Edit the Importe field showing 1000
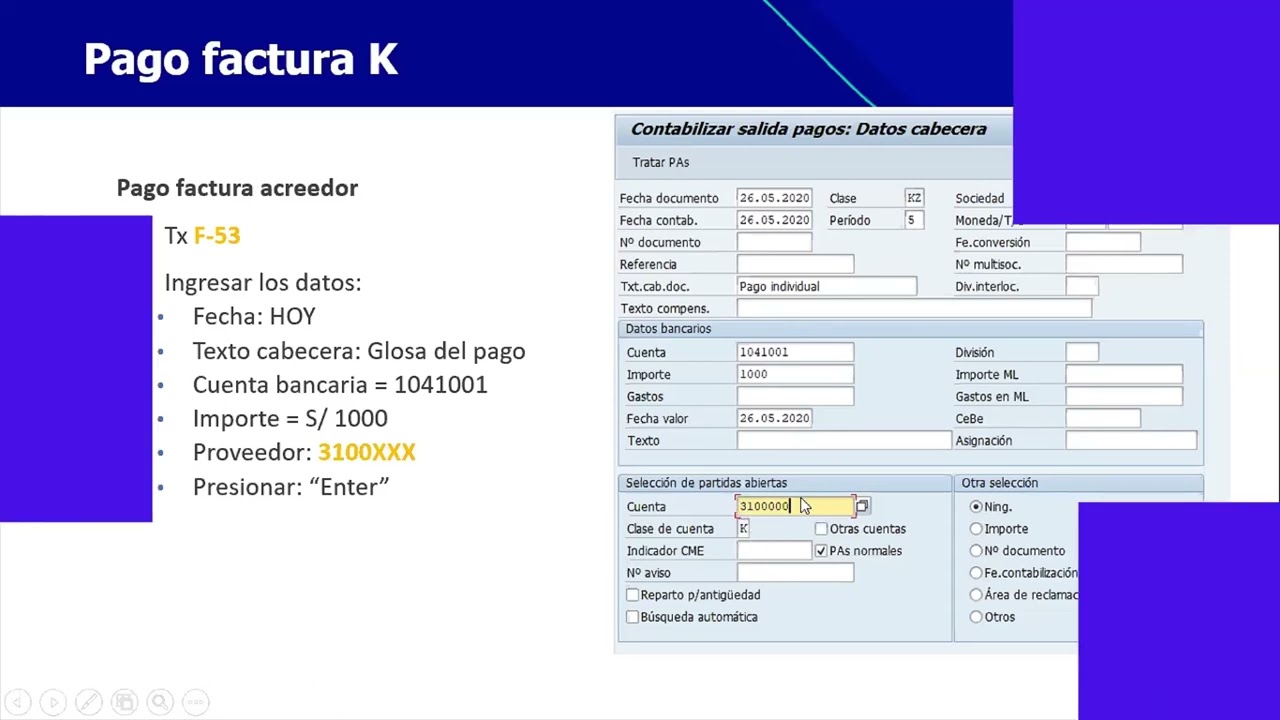 (795, 374)
